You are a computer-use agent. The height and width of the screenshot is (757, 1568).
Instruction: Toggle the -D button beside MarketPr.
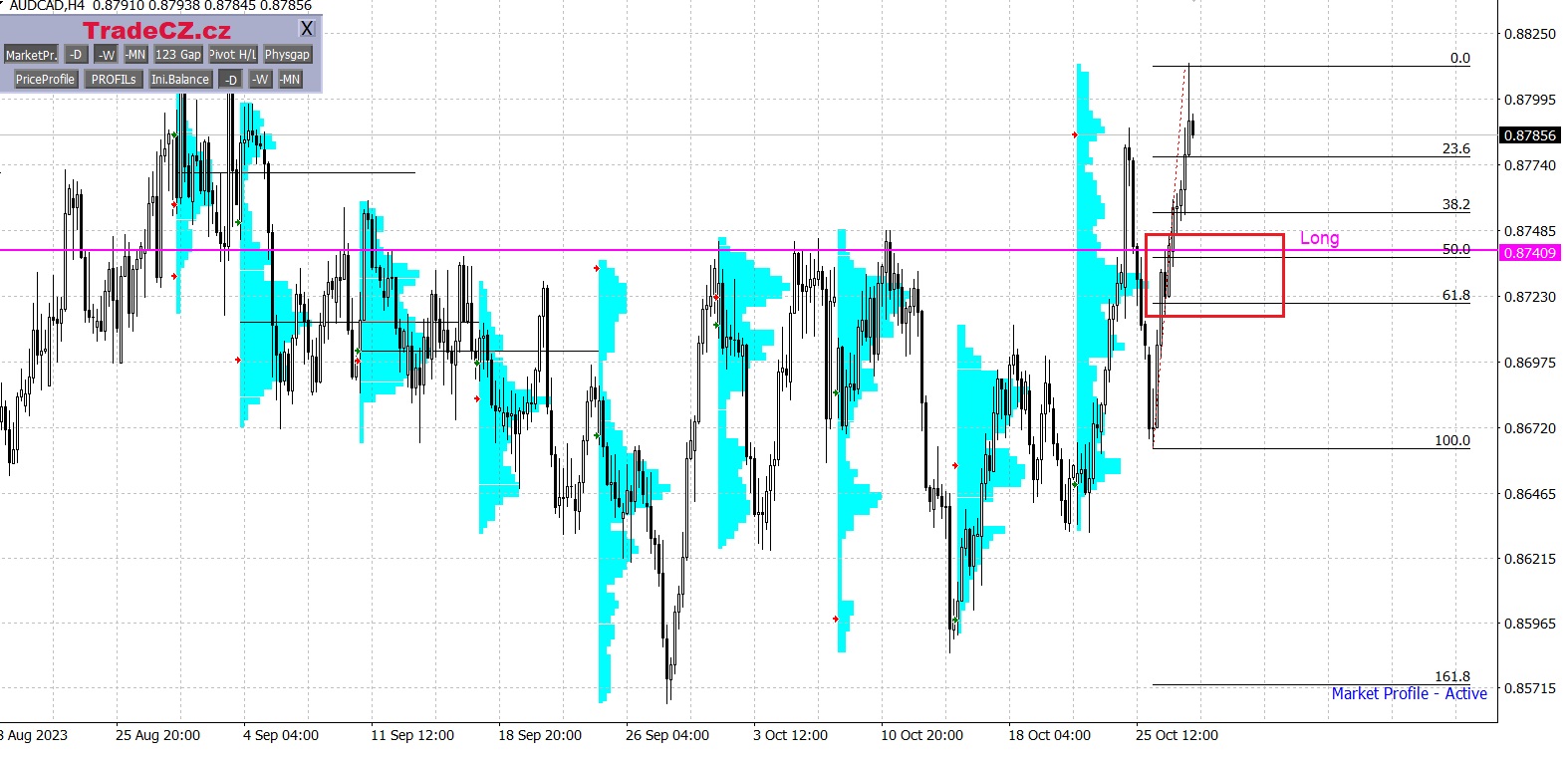click(x=77, y=55)
